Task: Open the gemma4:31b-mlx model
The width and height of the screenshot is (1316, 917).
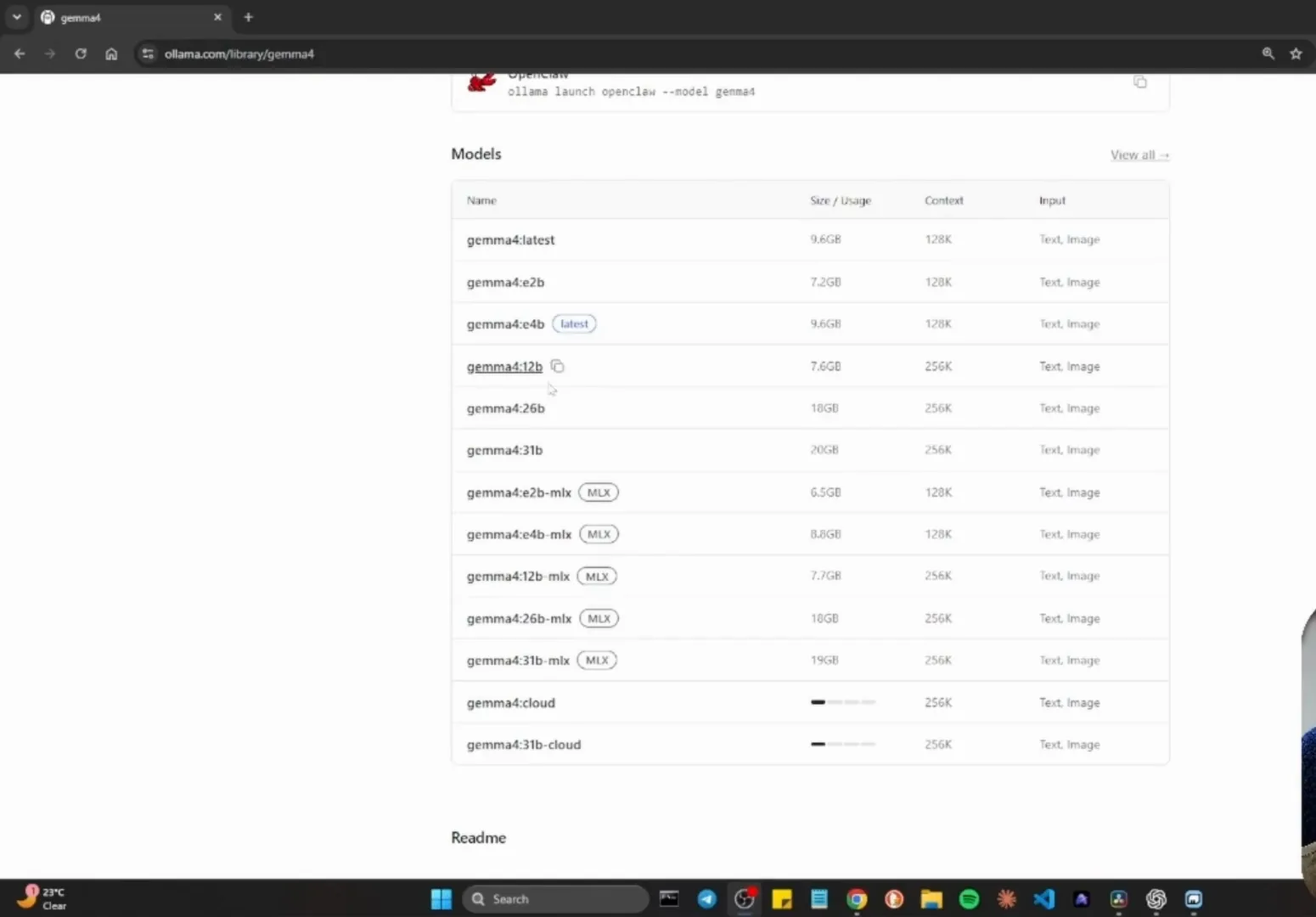Action: pyautogui.click(x=518, y=661)
